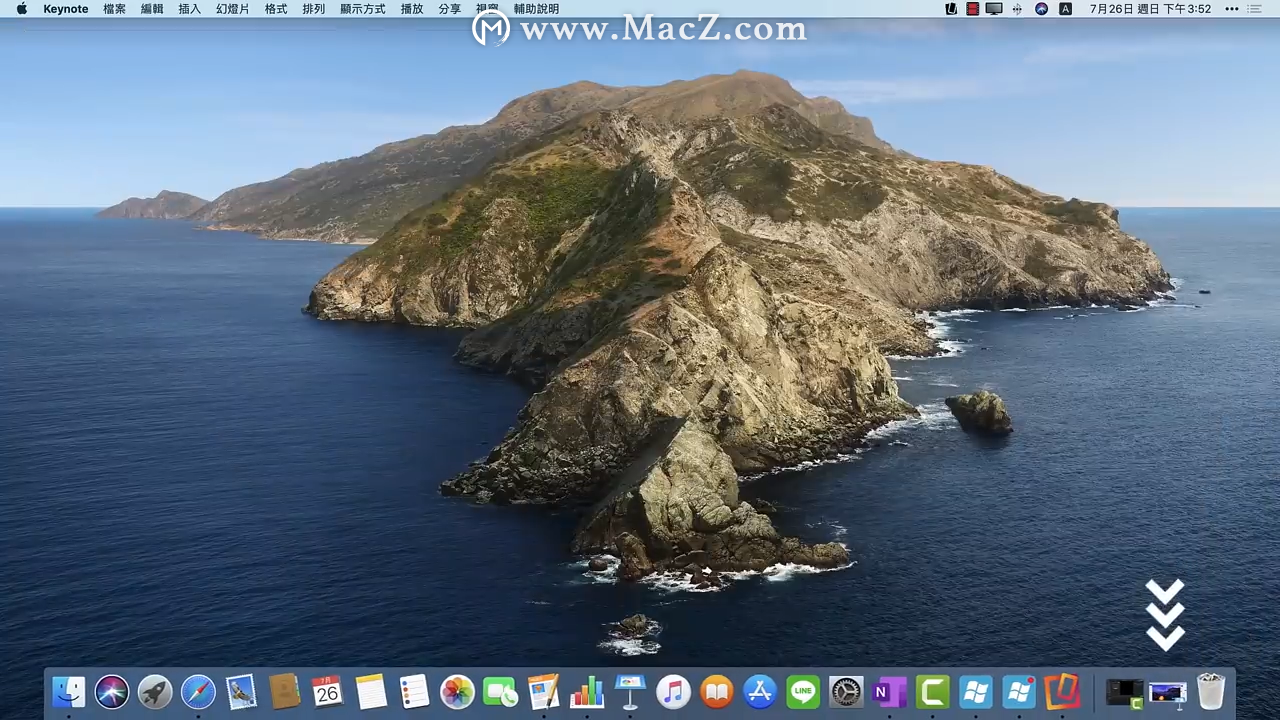Click the three-dots menu bar icon
Image resolution: width=1280 pixels, height=720 pixels.
click(1231, 9)
